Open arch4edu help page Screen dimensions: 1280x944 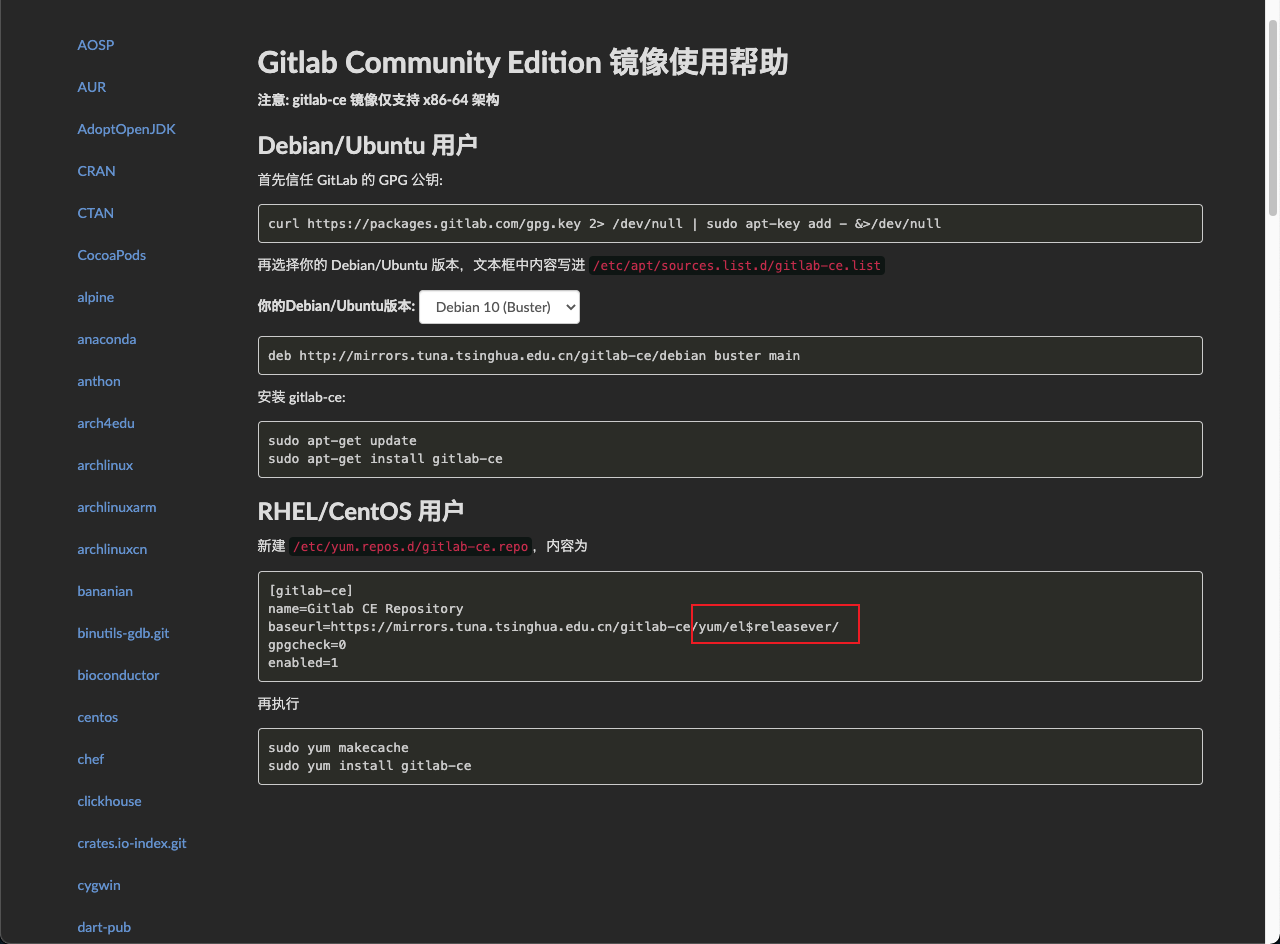tap(105, 423)
